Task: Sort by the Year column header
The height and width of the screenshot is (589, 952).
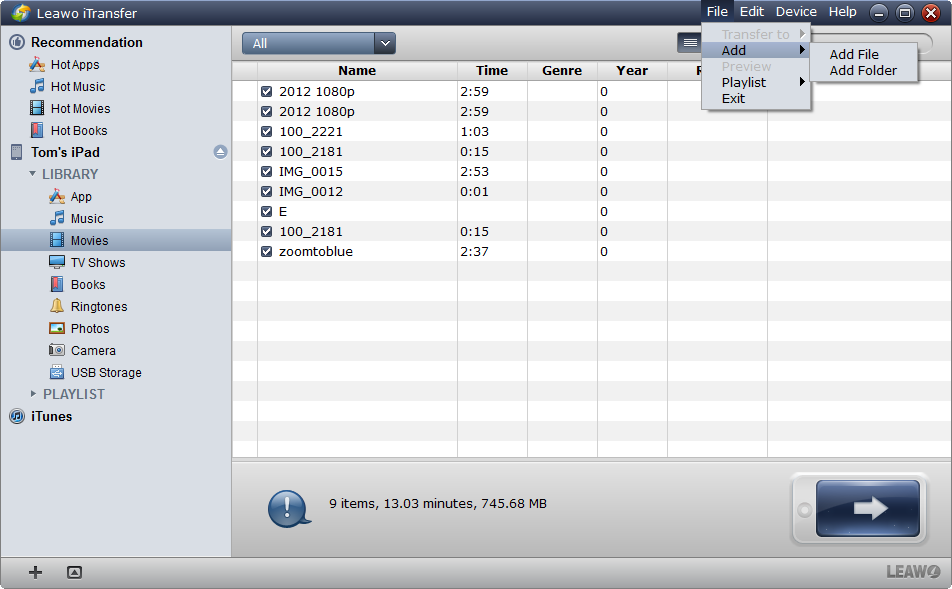Action: point(632,70)
